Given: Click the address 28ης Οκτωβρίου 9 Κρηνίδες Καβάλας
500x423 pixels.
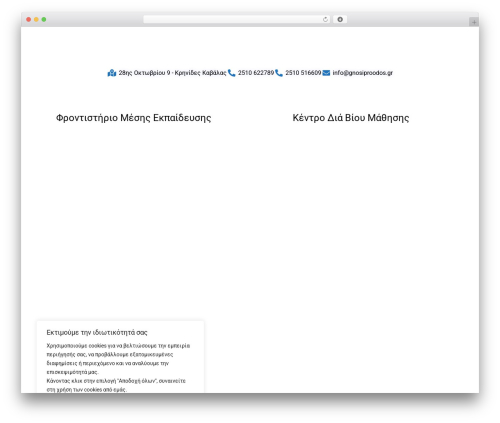Looking at the screenshot, I should coord(172,73).
